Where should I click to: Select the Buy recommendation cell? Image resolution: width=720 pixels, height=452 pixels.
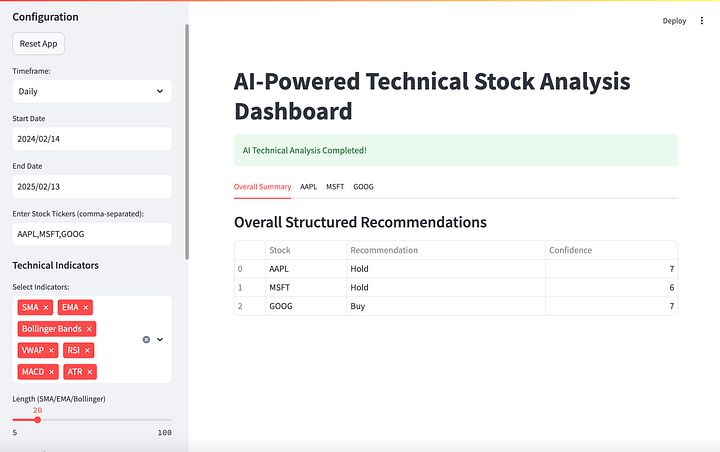tap(446, 306)
